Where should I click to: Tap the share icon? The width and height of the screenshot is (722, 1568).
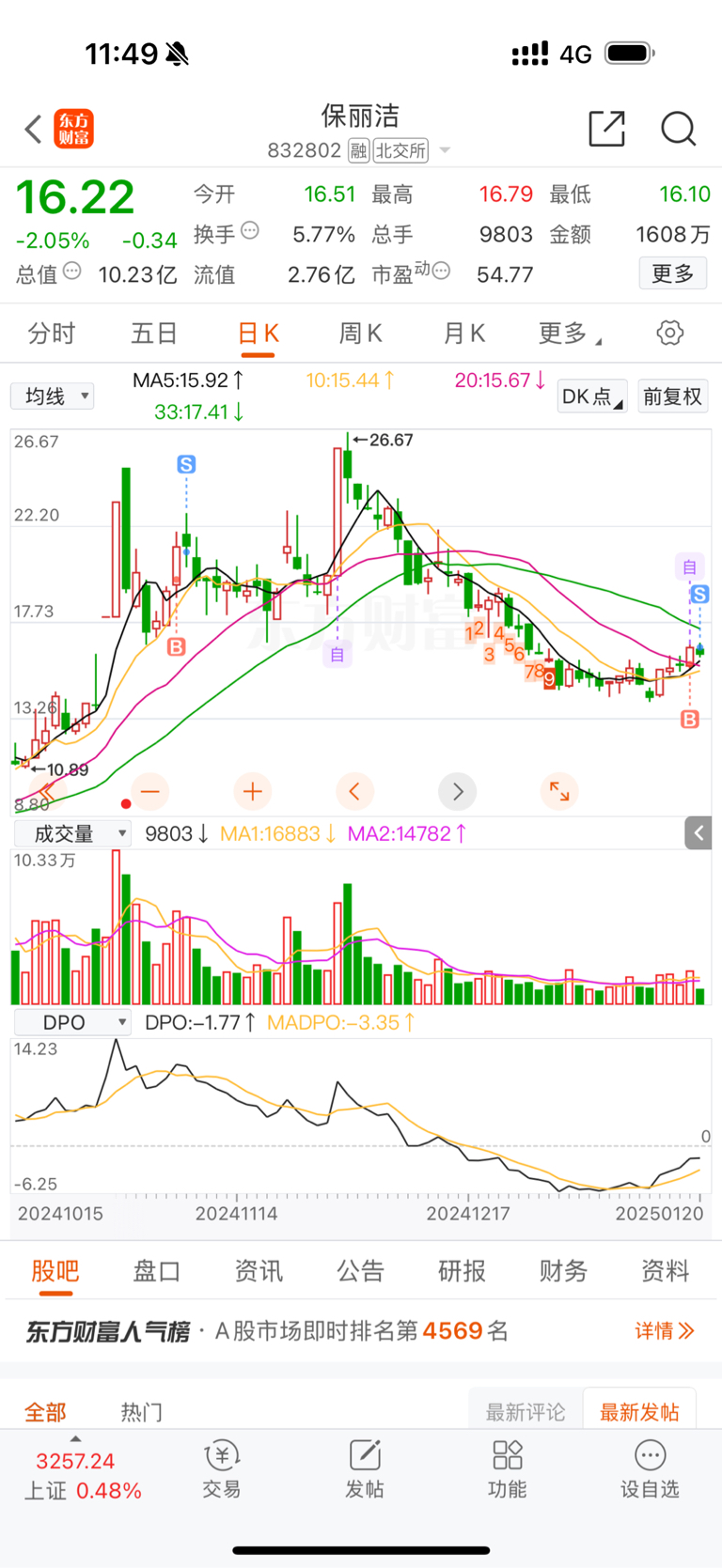607,129
